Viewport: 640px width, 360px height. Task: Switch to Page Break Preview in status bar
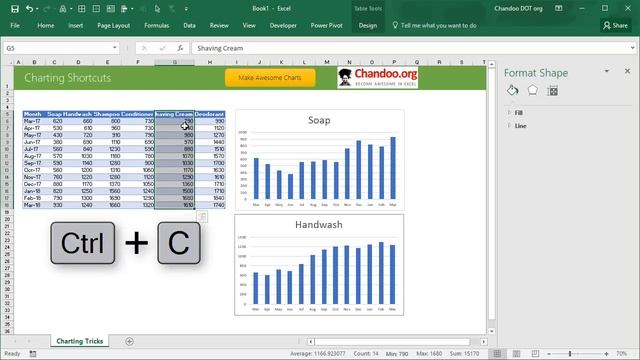[x=535, y=354]
